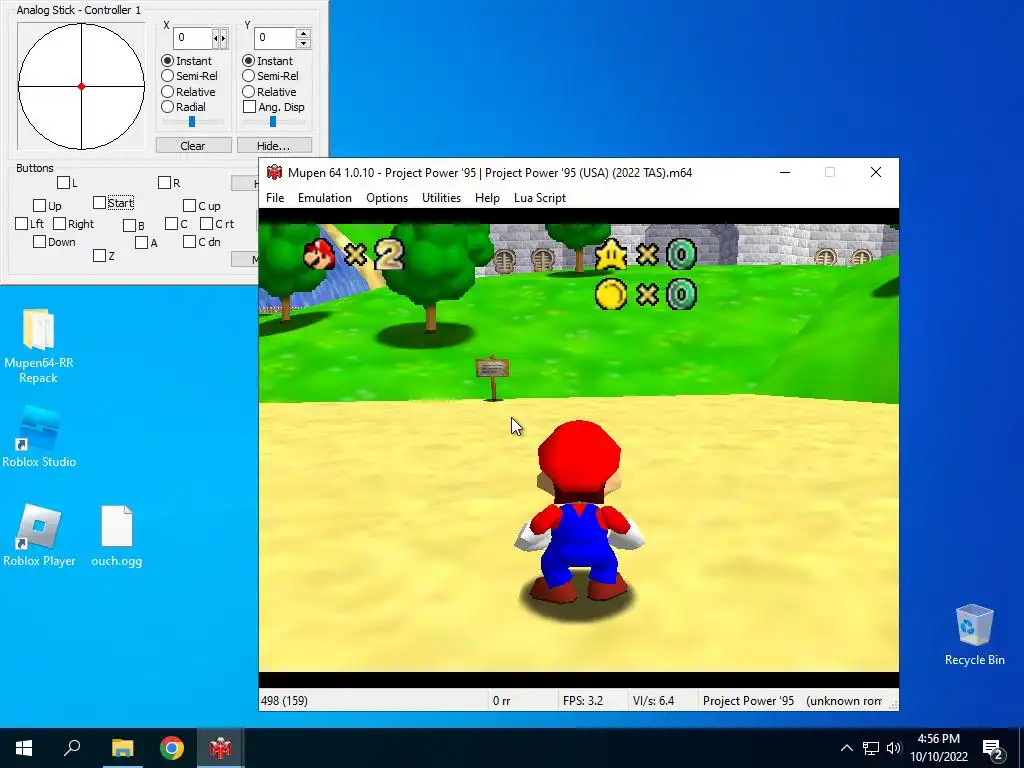
Task: Launch Google Chrome from the taskbar
Action: [172, 748]
